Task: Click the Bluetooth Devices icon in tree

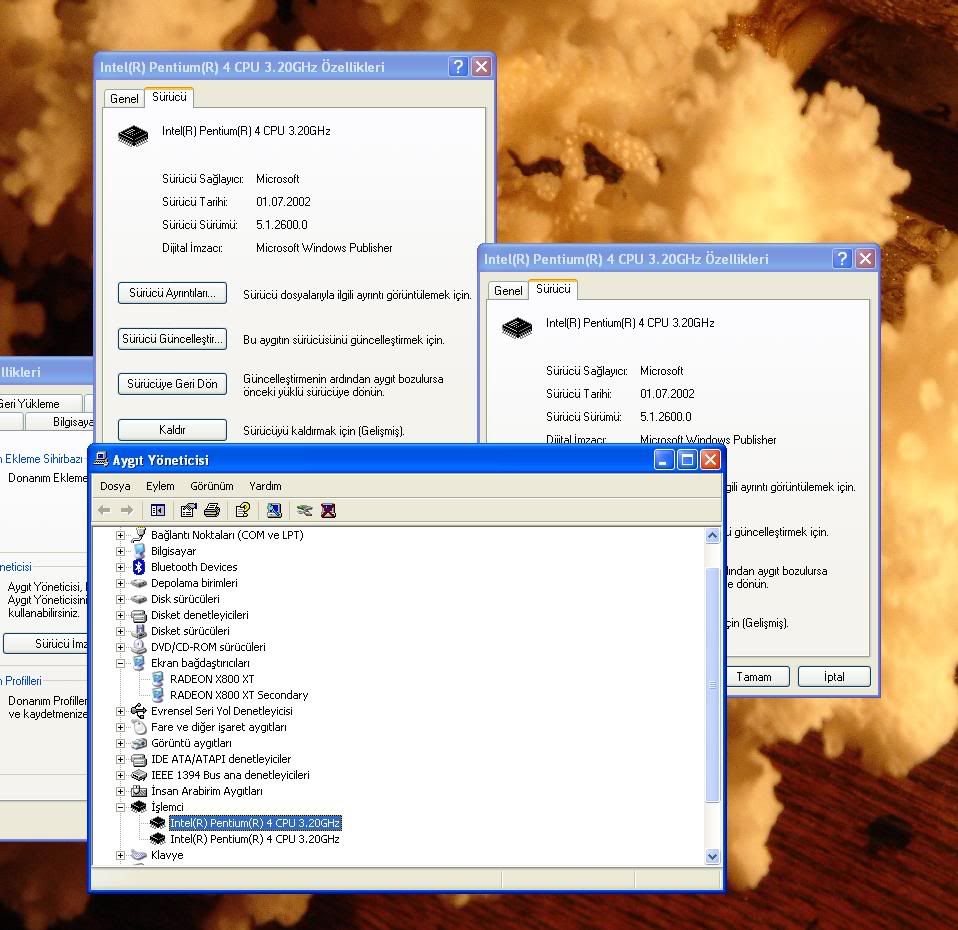Action: click(139, 567)
